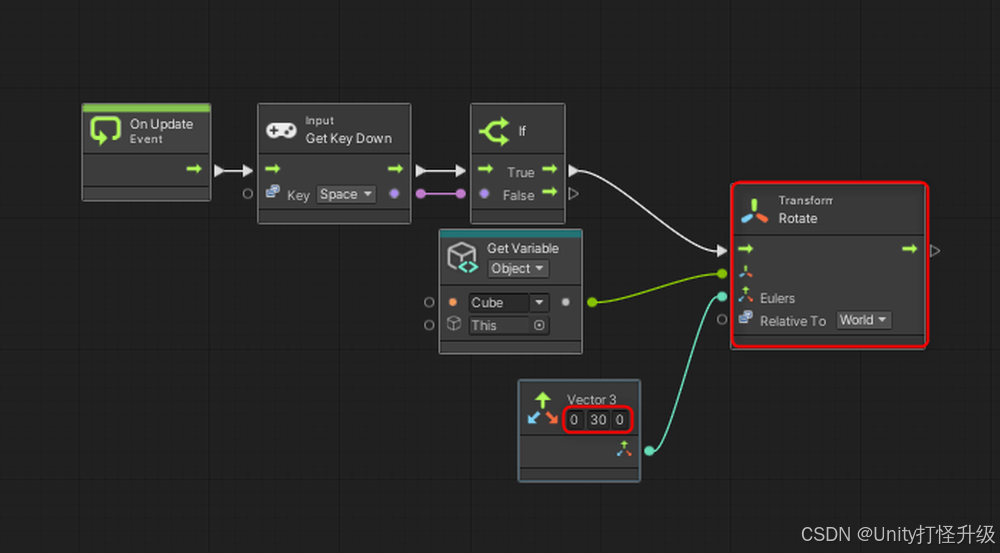Click the This input circle port

pos(429,325)
